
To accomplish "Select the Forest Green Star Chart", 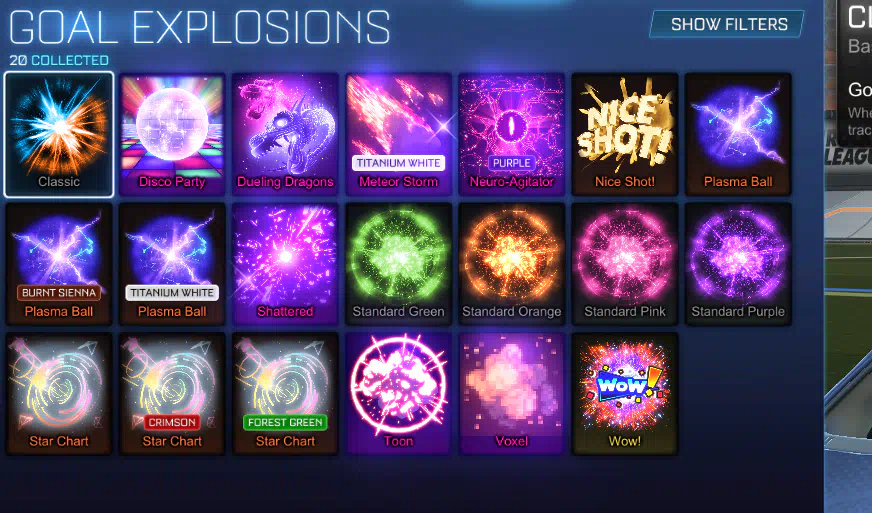I will click(285, 393).
